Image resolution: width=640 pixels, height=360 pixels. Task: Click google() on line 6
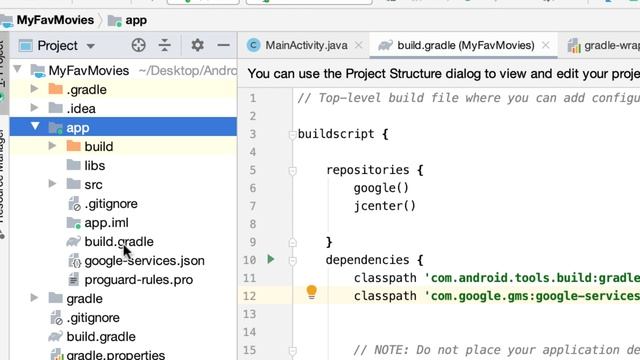click(x=381, y=188)
